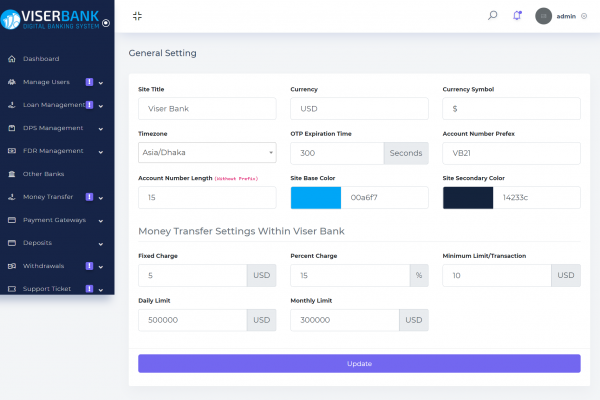This screenshot has width=600, height=400.
Task: Click the Withdrawals alert badge
Action: click(89, 266)
